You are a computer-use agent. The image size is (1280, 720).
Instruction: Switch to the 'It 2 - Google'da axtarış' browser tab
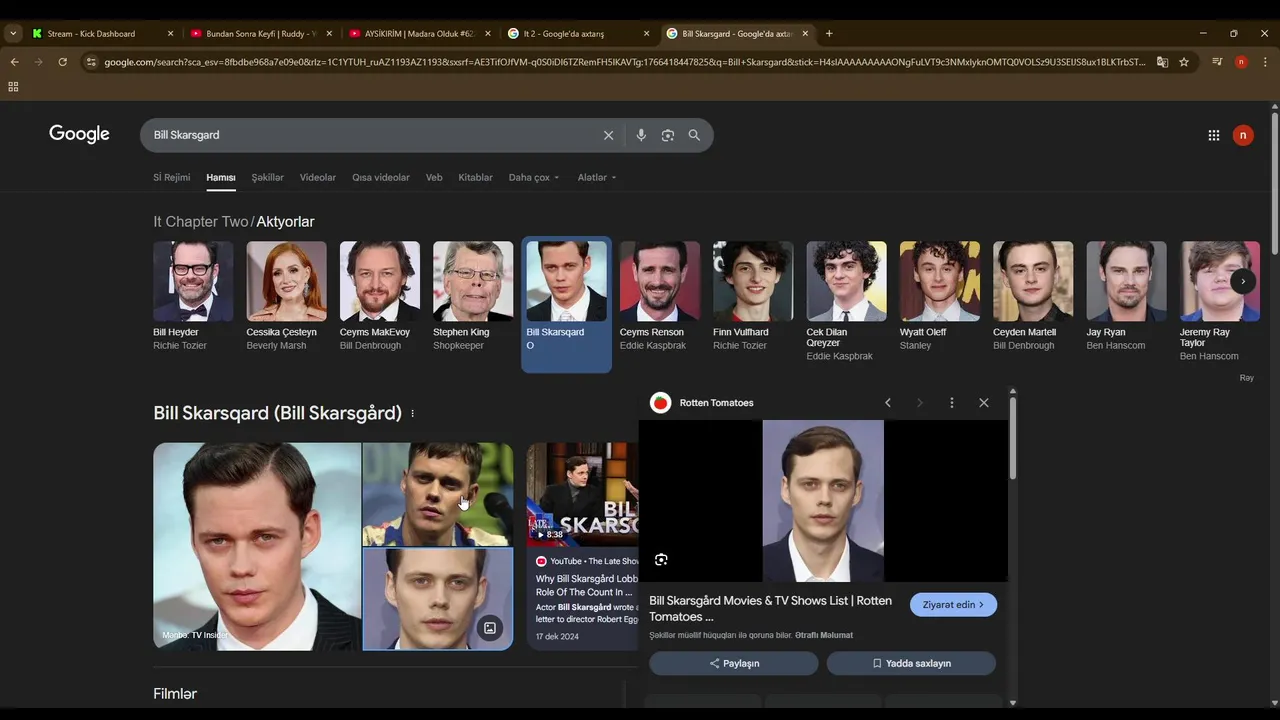coord(580,33)
